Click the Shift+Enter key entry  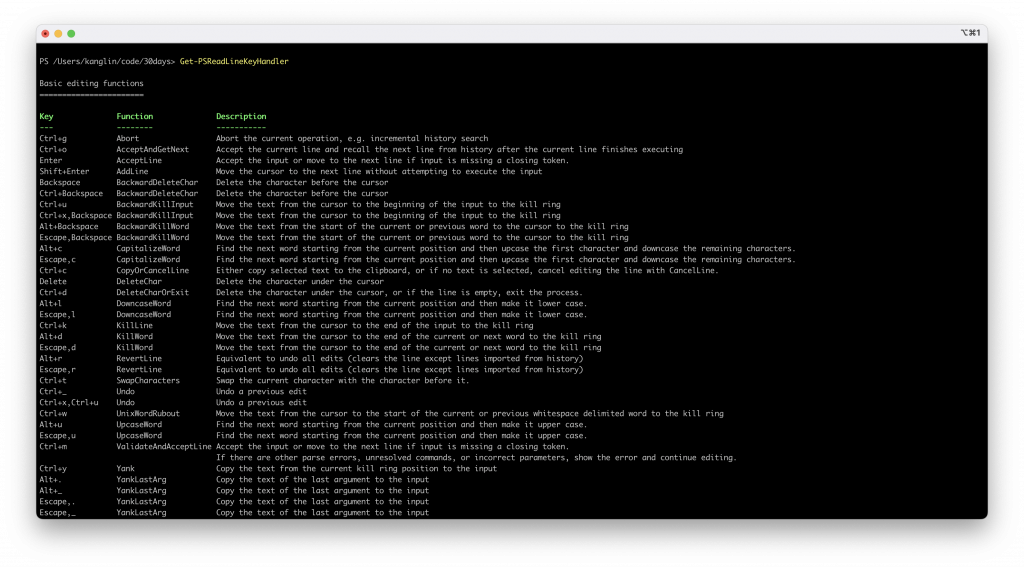click(x=64, y=171)
